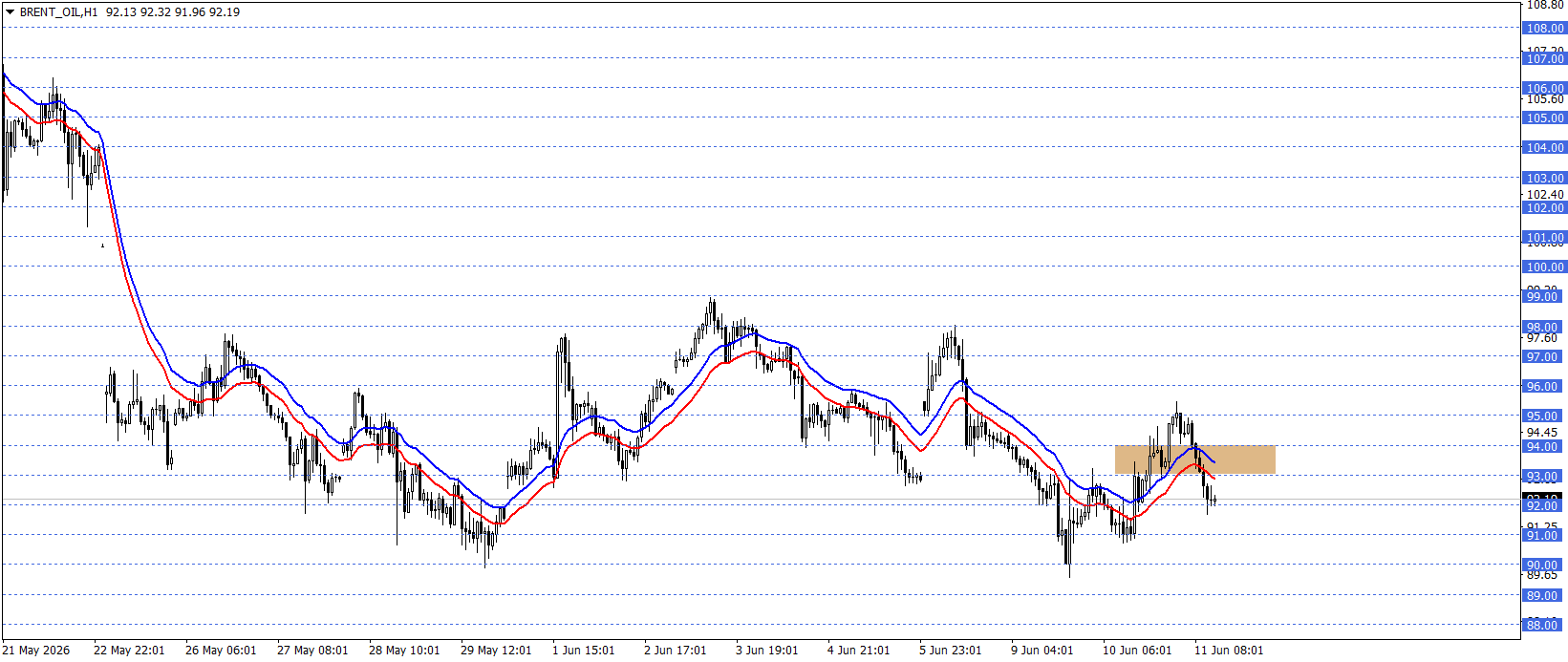Viewport: 1568px width, 662px height.
Task: Click the 29 May 12:01 time label
Action: click(x=496, y=651)
